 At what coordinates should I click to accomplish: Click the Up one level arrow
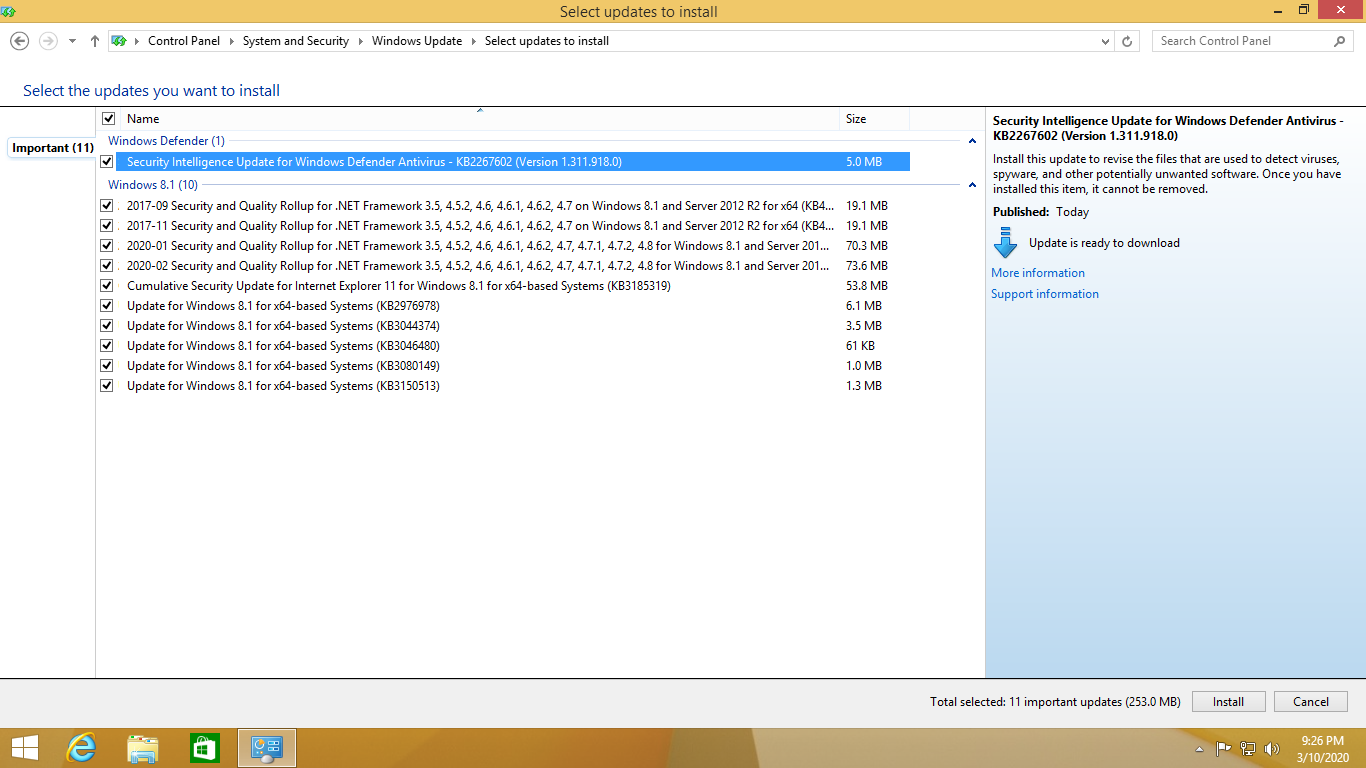95,41
